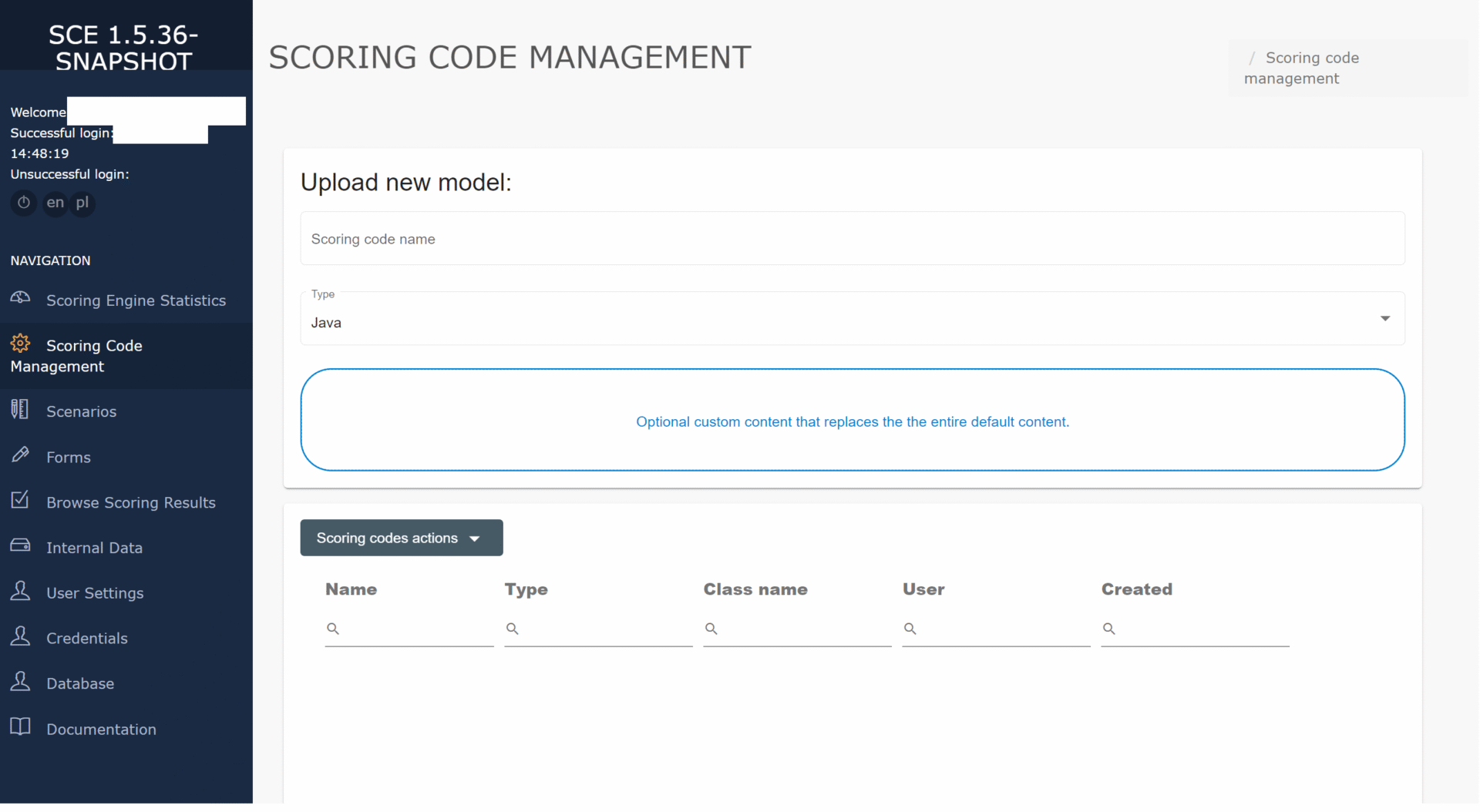Click the Scoring Code Management gear icon

coord(21,344)
